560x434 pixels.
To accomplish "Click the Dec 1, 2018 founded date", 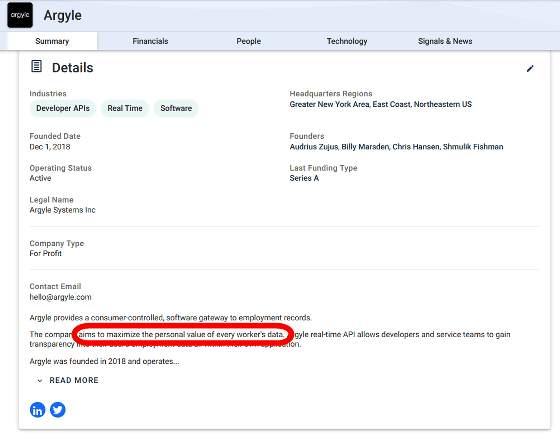I will pos(50,147).
